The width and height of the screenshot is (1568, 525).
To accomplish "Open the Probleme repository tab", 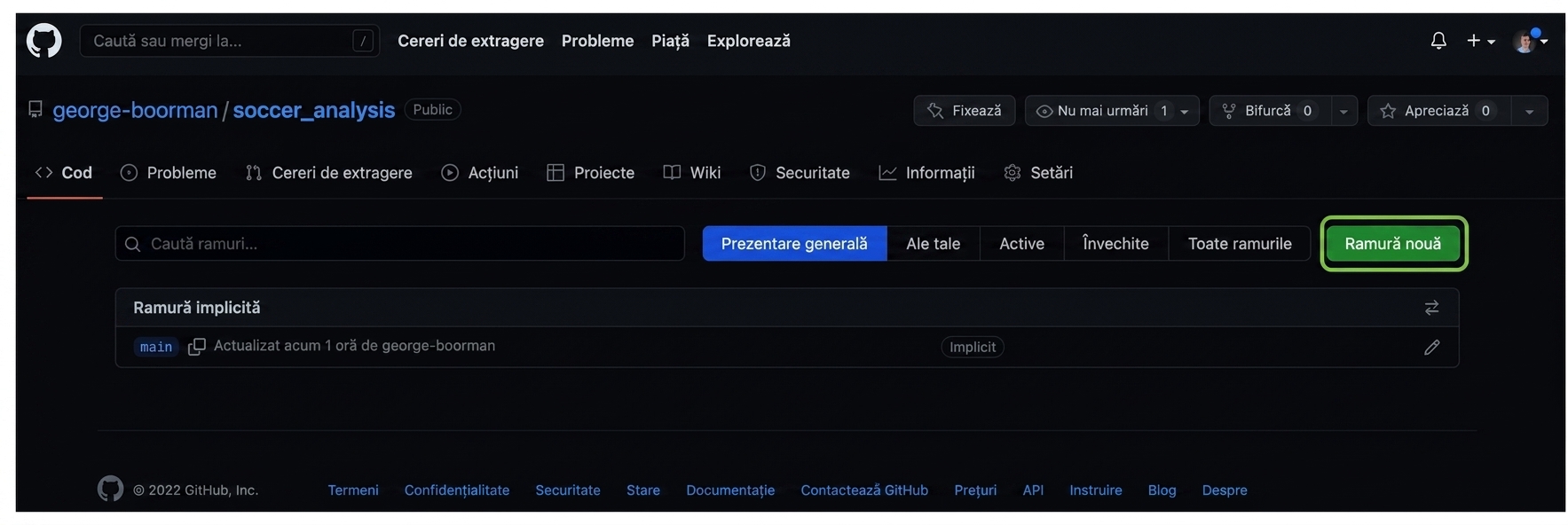I will click(x=169, y=173).
